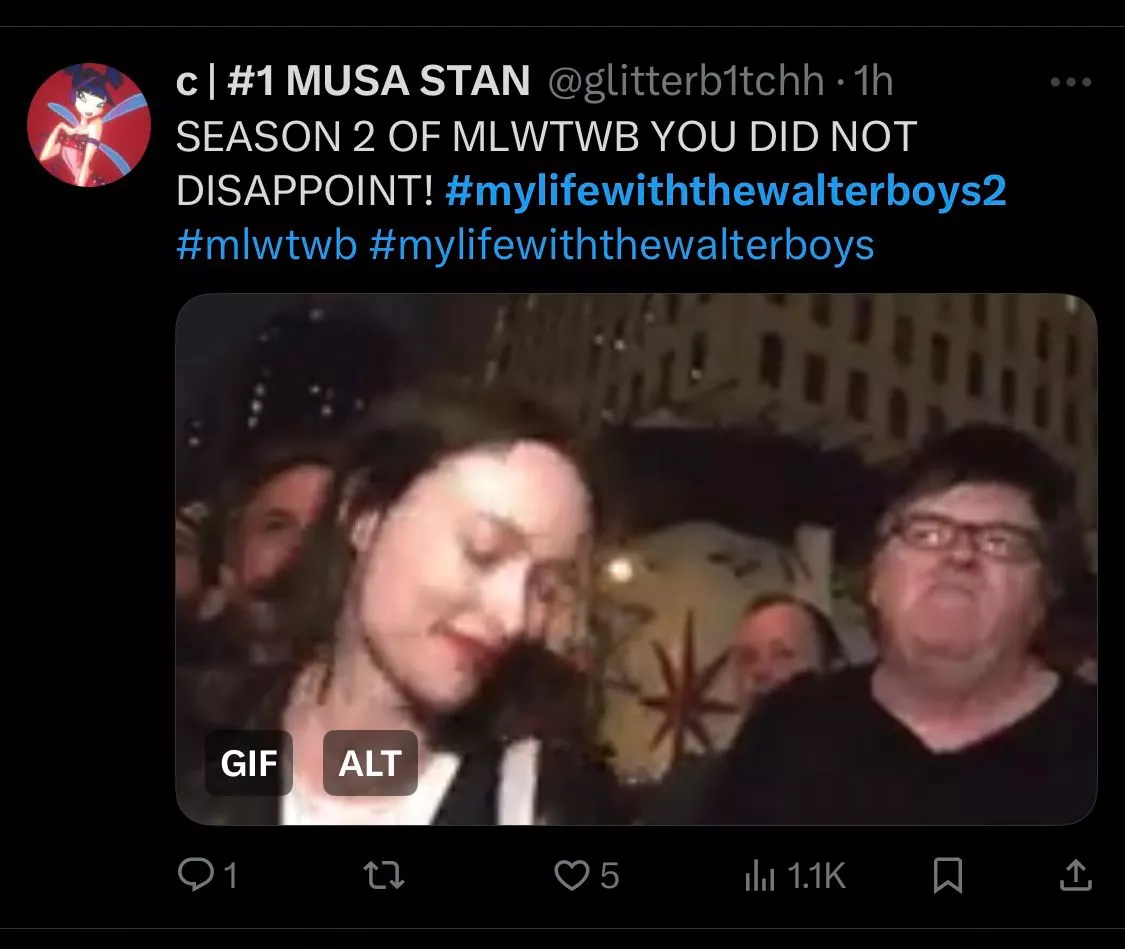Show the ALT image description
Viewport: 1125px width, 949px height.
(x=370, y=763)
